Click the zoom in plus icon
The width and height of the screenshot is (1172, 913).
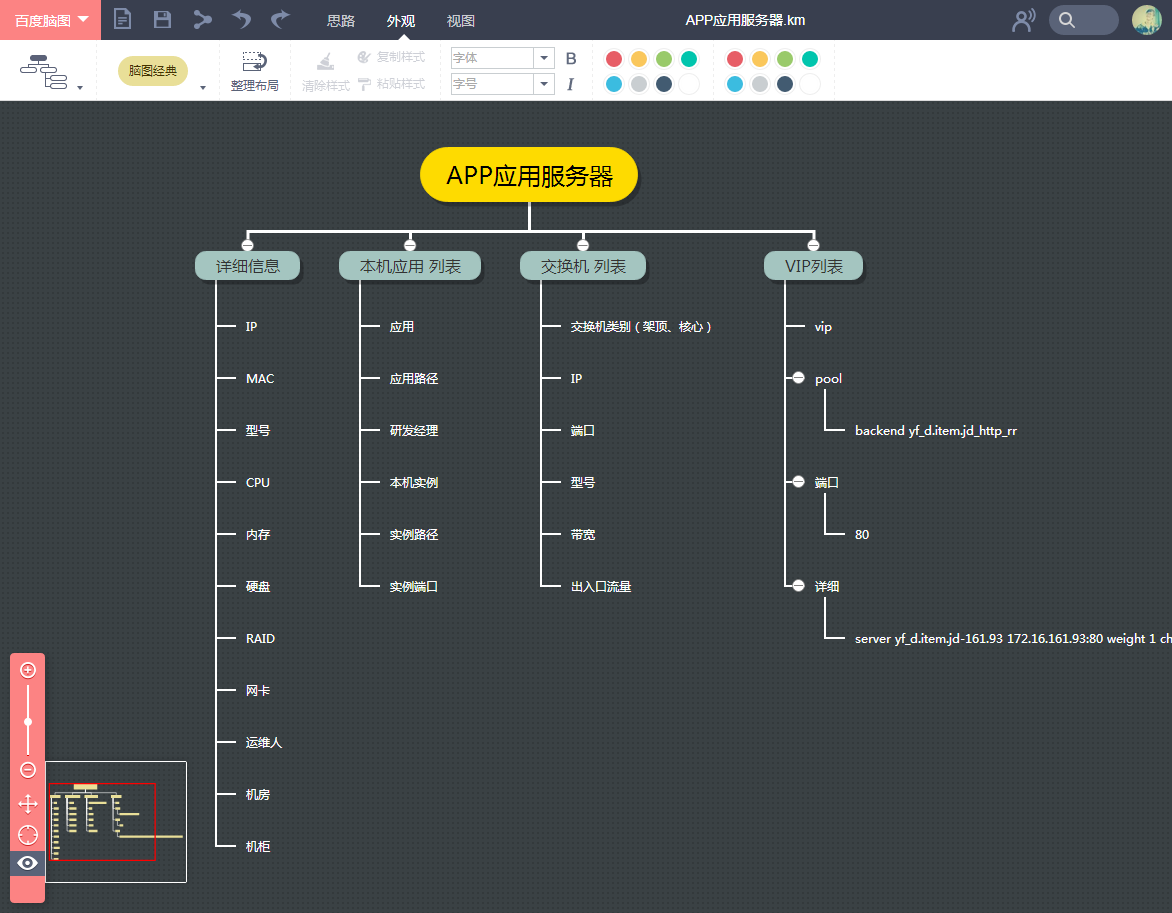[28, 670]
